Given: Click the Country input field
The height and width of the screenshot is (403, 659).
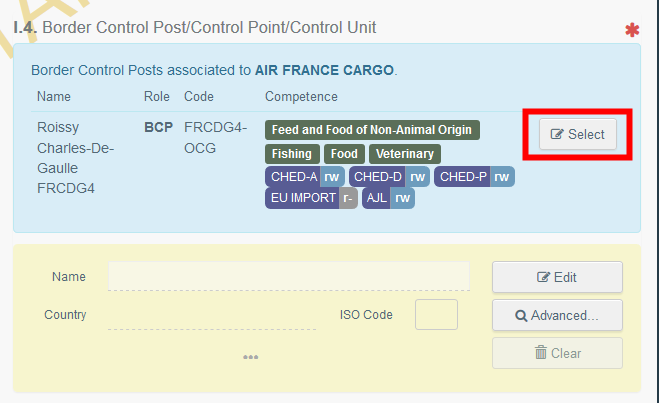Looking at the screenshot, I should coord(212,315).
